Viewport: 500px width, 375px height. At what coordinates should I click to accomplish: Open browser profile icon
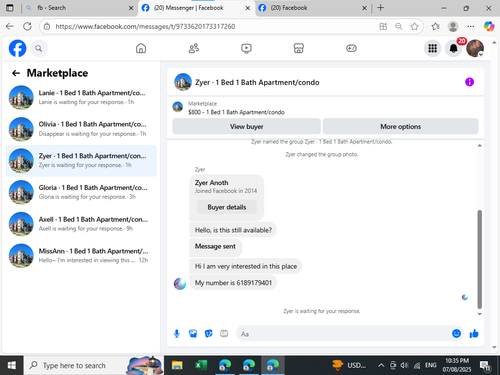[453, 26]
